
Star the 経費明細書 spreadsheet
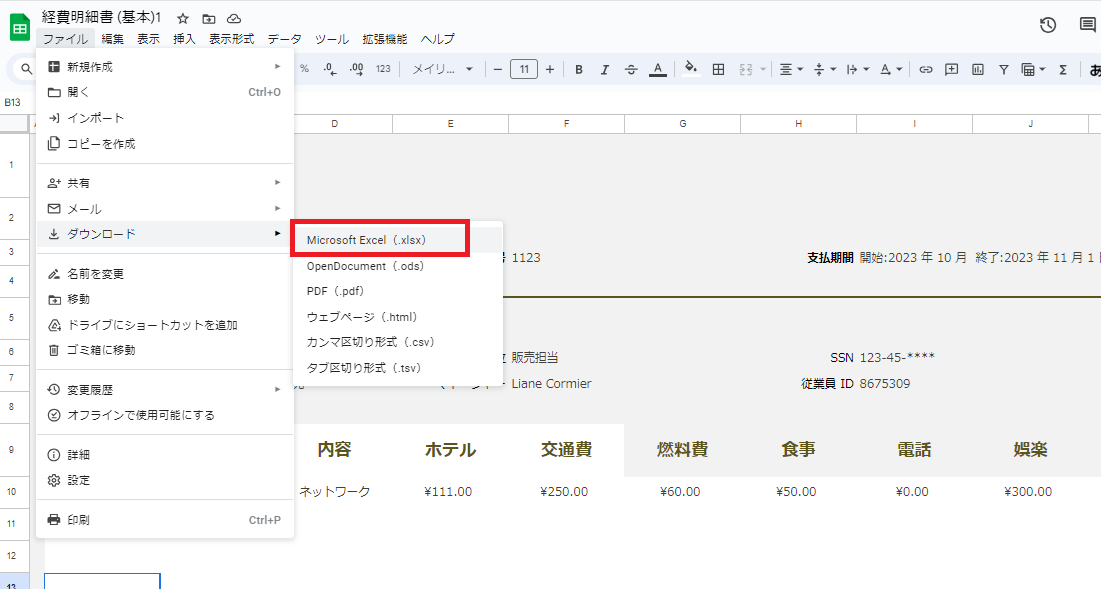pos(181,17)
